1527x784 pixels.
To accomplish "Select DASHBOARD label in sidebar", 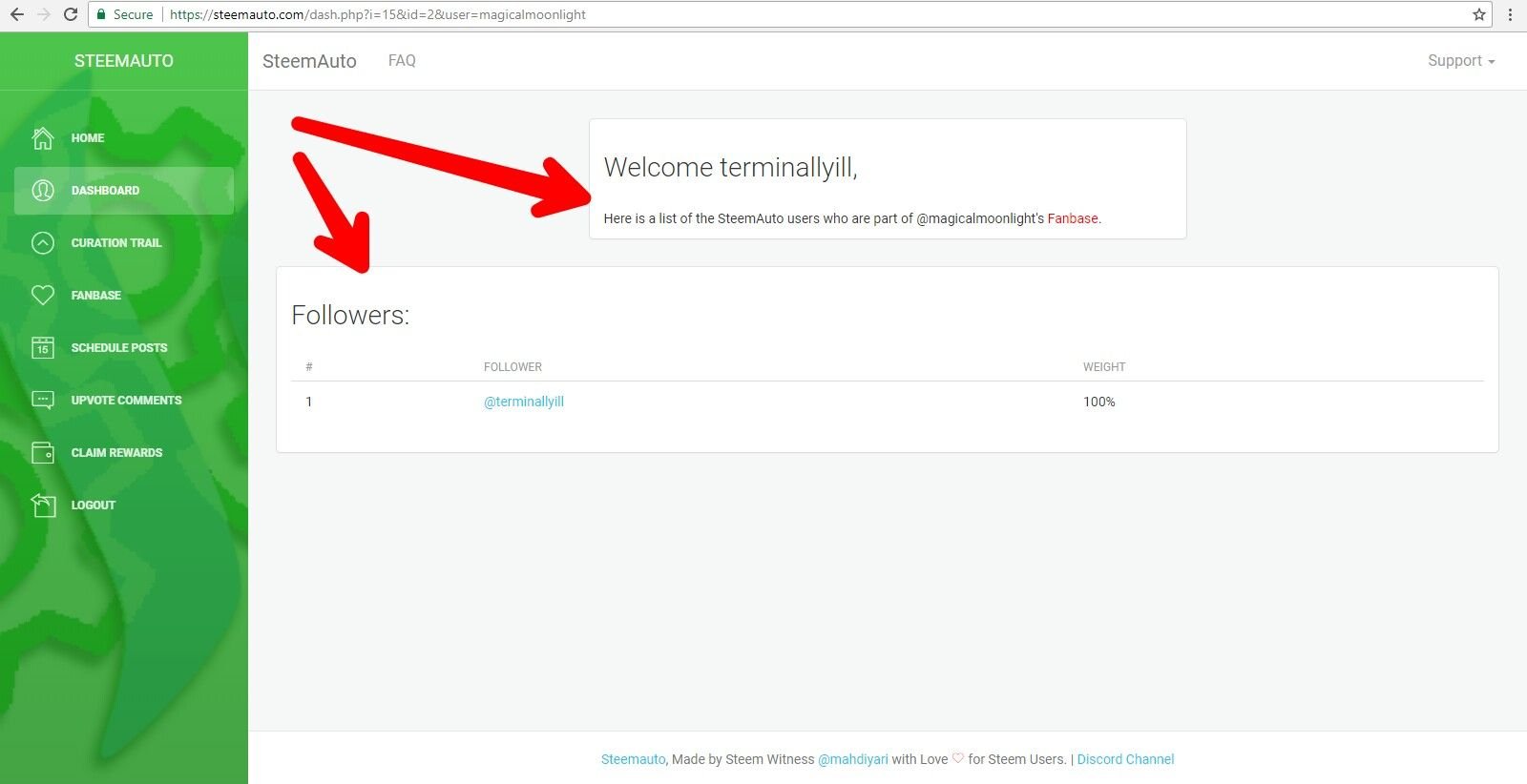I will point(105,191).
